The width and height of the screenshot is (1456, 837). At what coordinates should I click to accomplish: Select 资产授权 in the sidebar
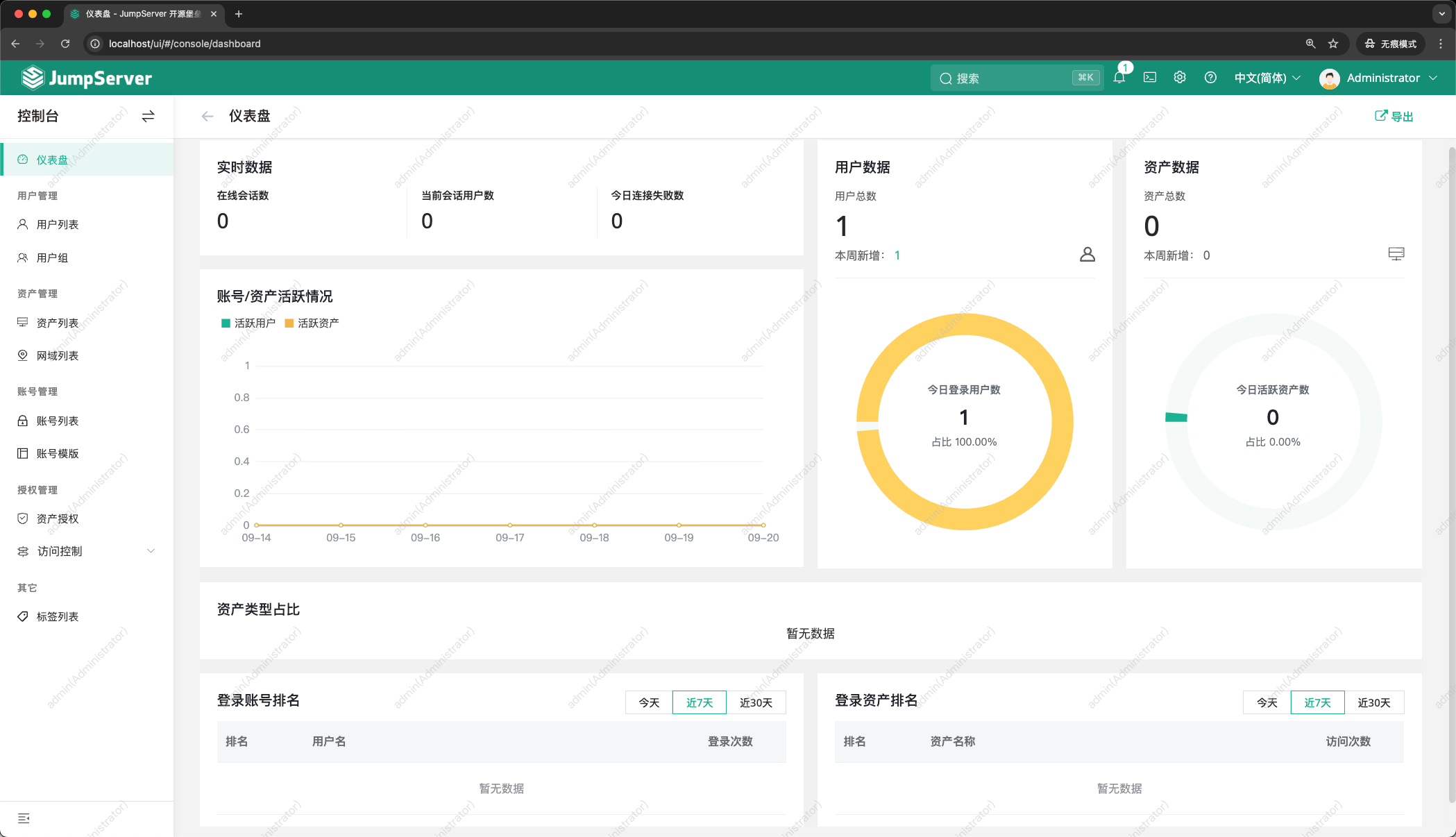pos(59,518)
